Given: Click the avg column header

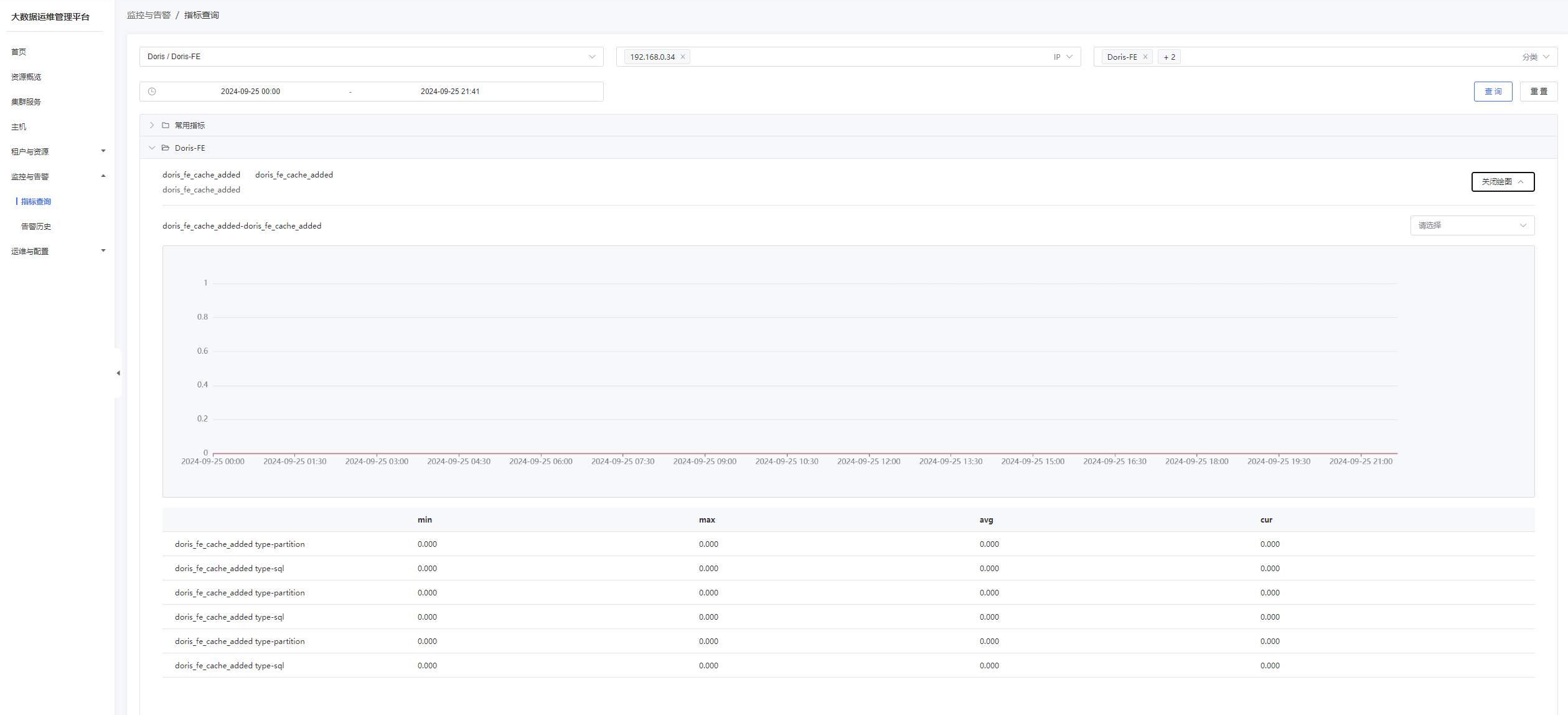Looking at the screenshot, I should coord(986,520).
